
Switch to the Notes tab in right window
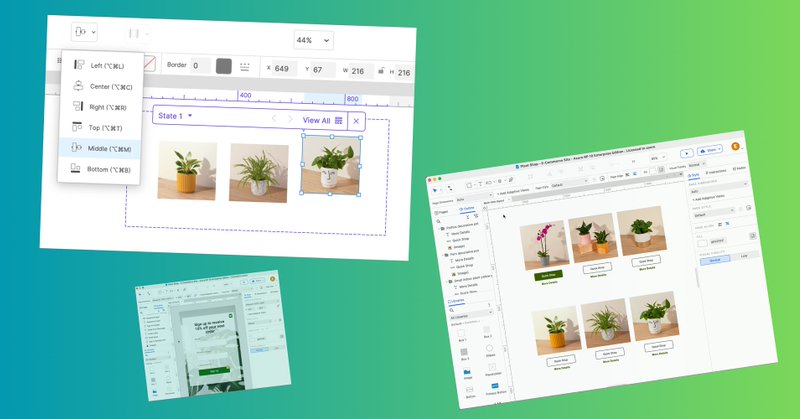(x=740, y=168)
